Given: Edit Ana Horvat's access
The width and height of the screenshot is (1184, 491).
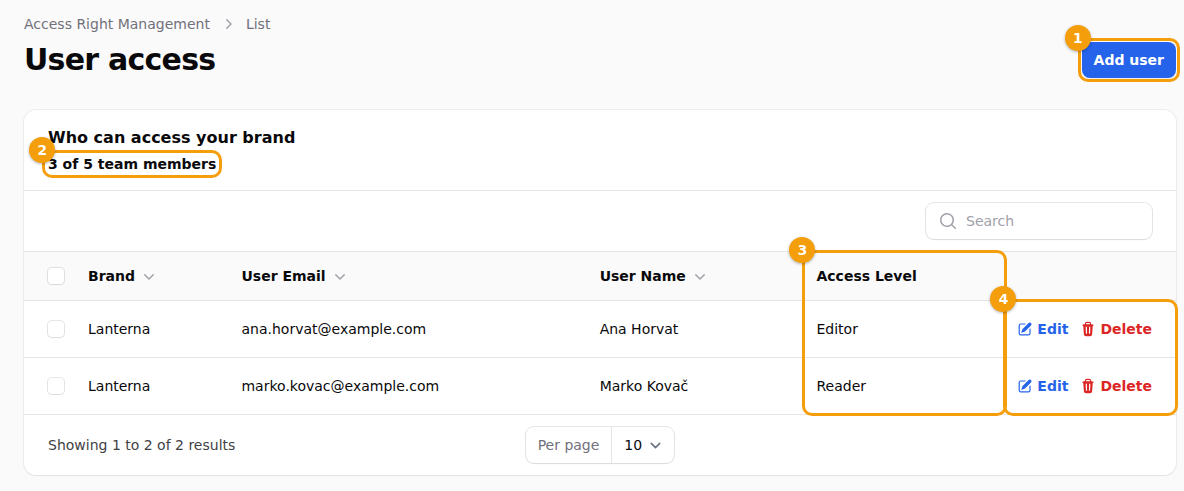Looking at the screenshot, I should point(1044,329).
